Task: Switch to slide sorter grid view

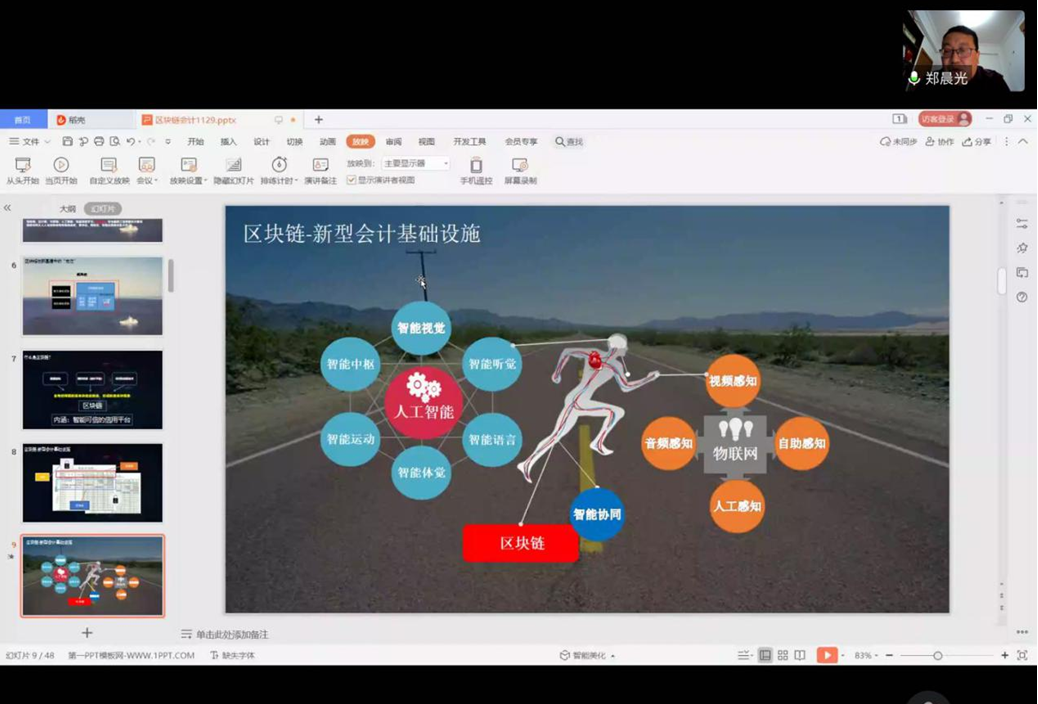Action: pos(783,656)
